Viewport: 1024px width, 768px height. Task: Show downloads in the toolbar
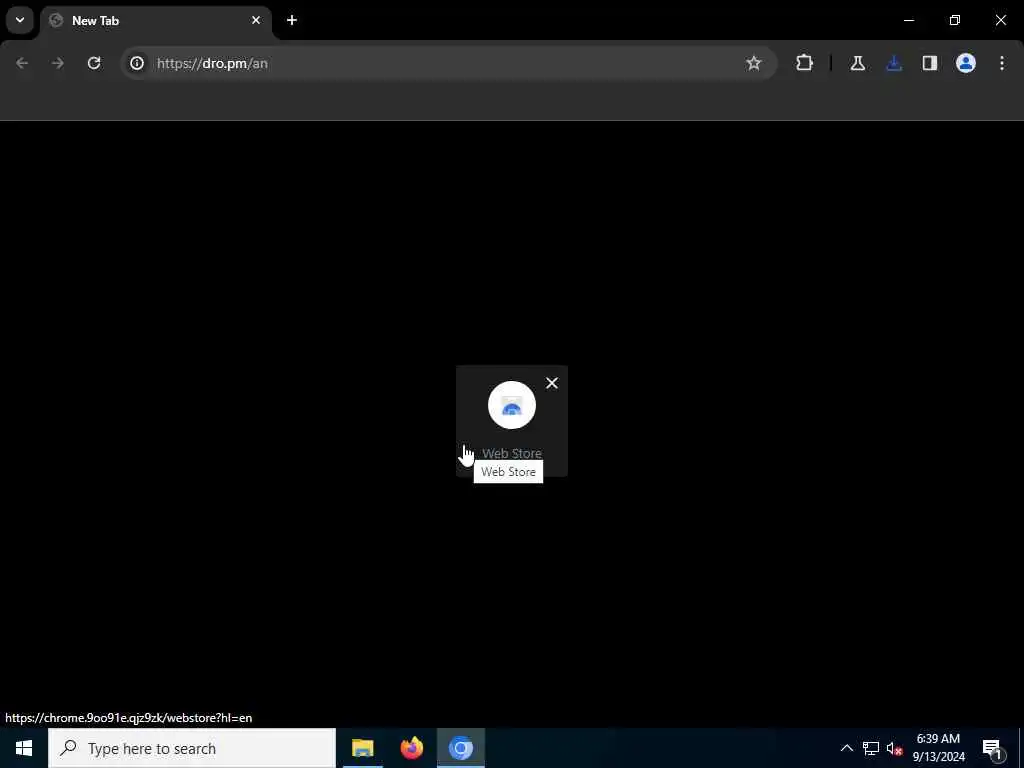894,63
